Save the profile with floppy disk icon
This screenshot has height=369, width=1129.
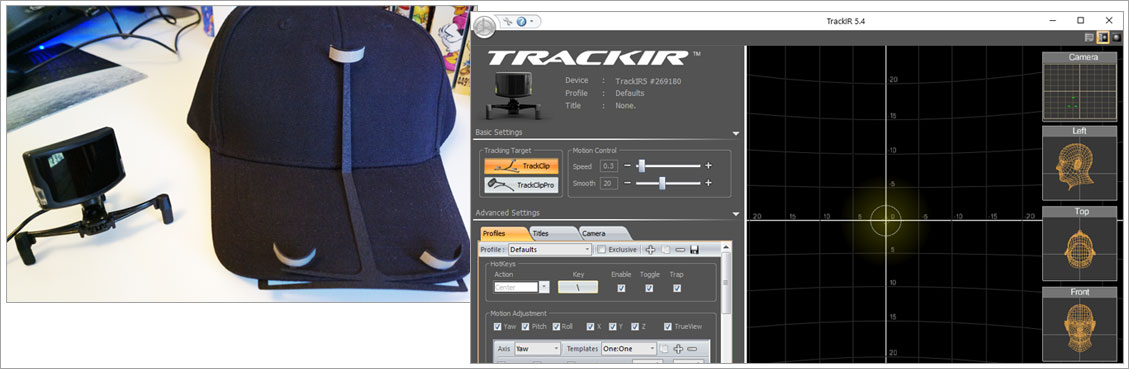(x=694, y=249)
